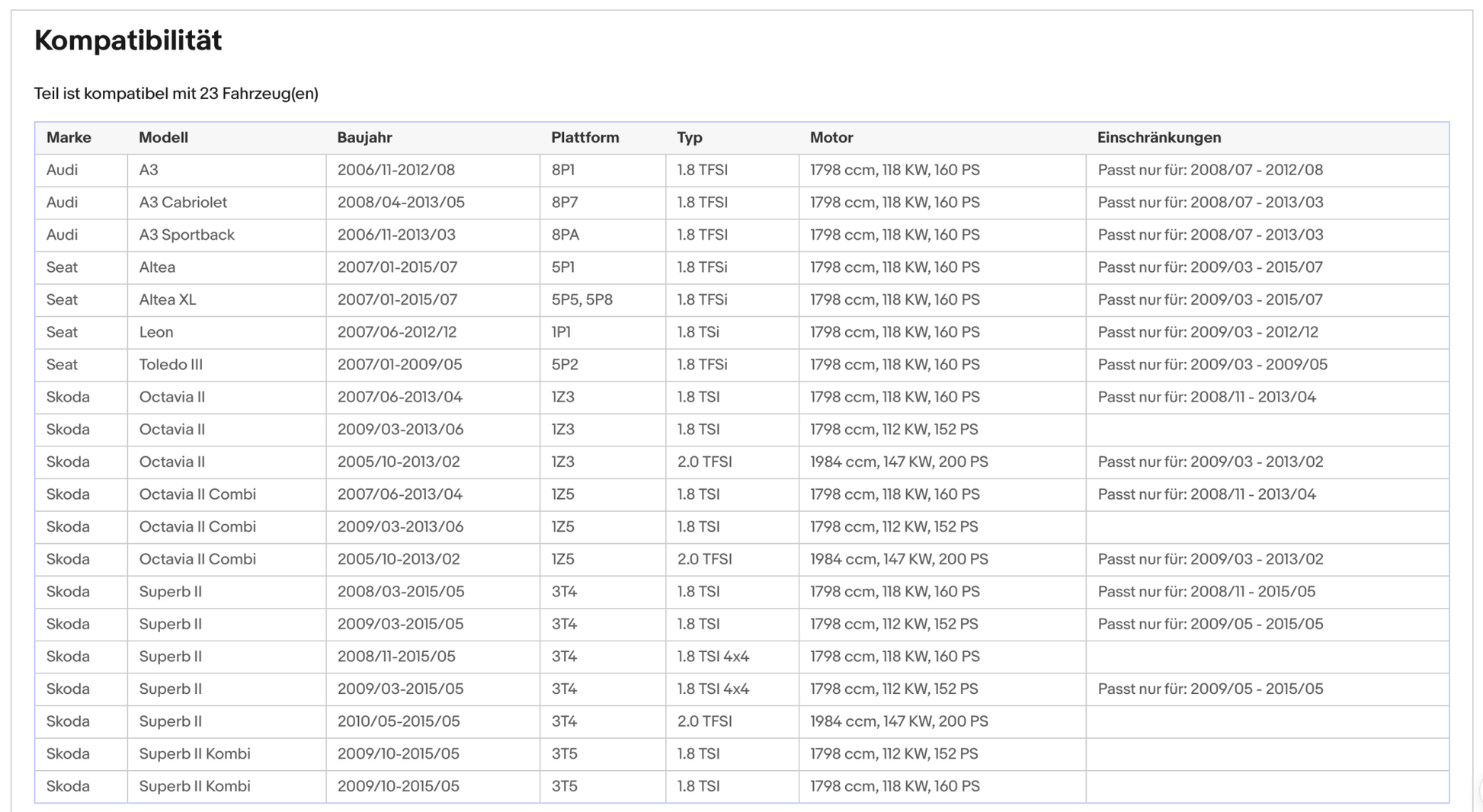Screen dimensions: 1483x812
Task: Select the A3 Cabriolet model cell
Action: click(x=183, y=203)
